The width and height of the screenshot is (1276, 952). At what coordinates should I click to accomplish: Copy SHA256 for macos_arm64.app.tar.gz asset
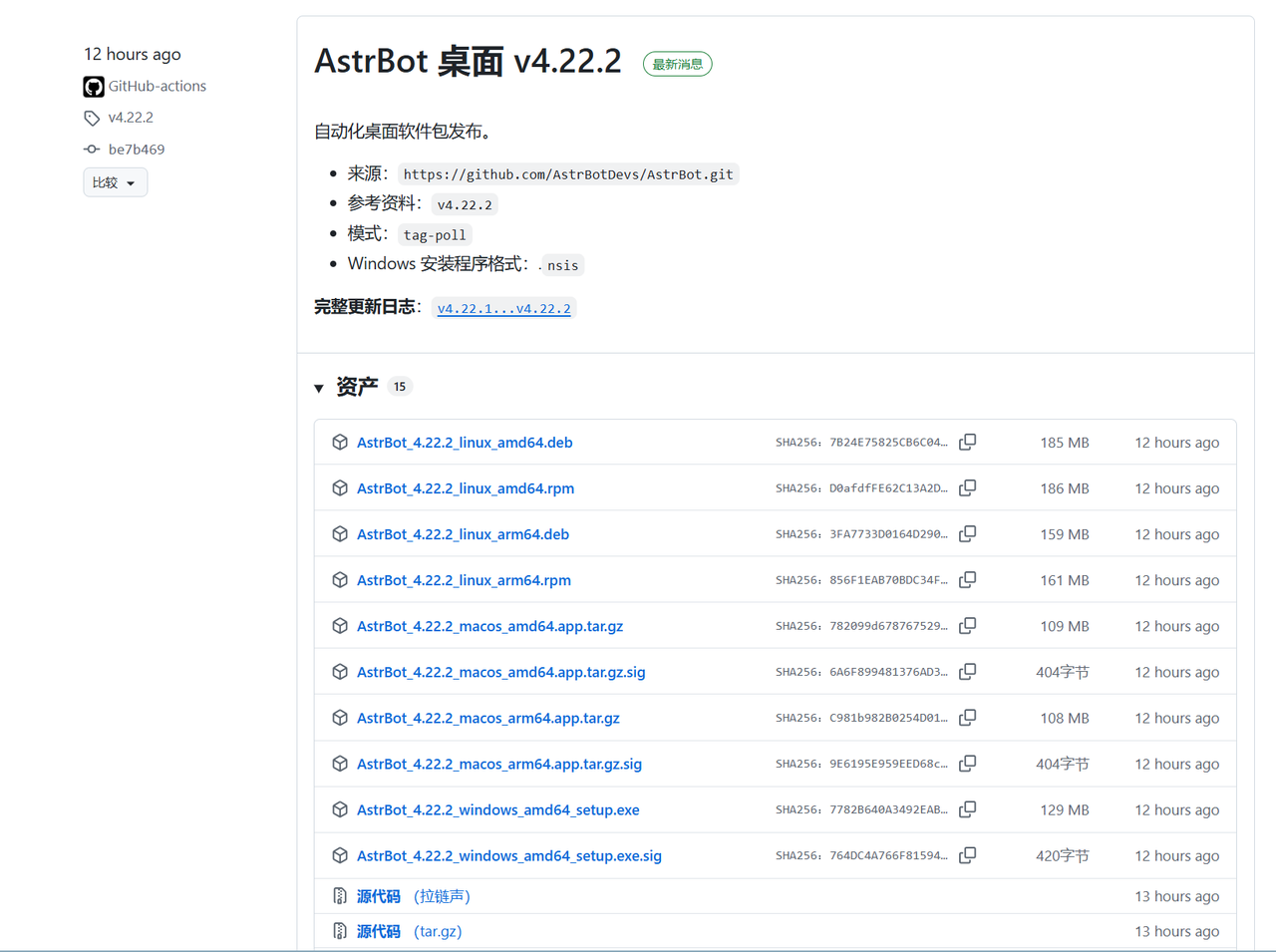967,717
